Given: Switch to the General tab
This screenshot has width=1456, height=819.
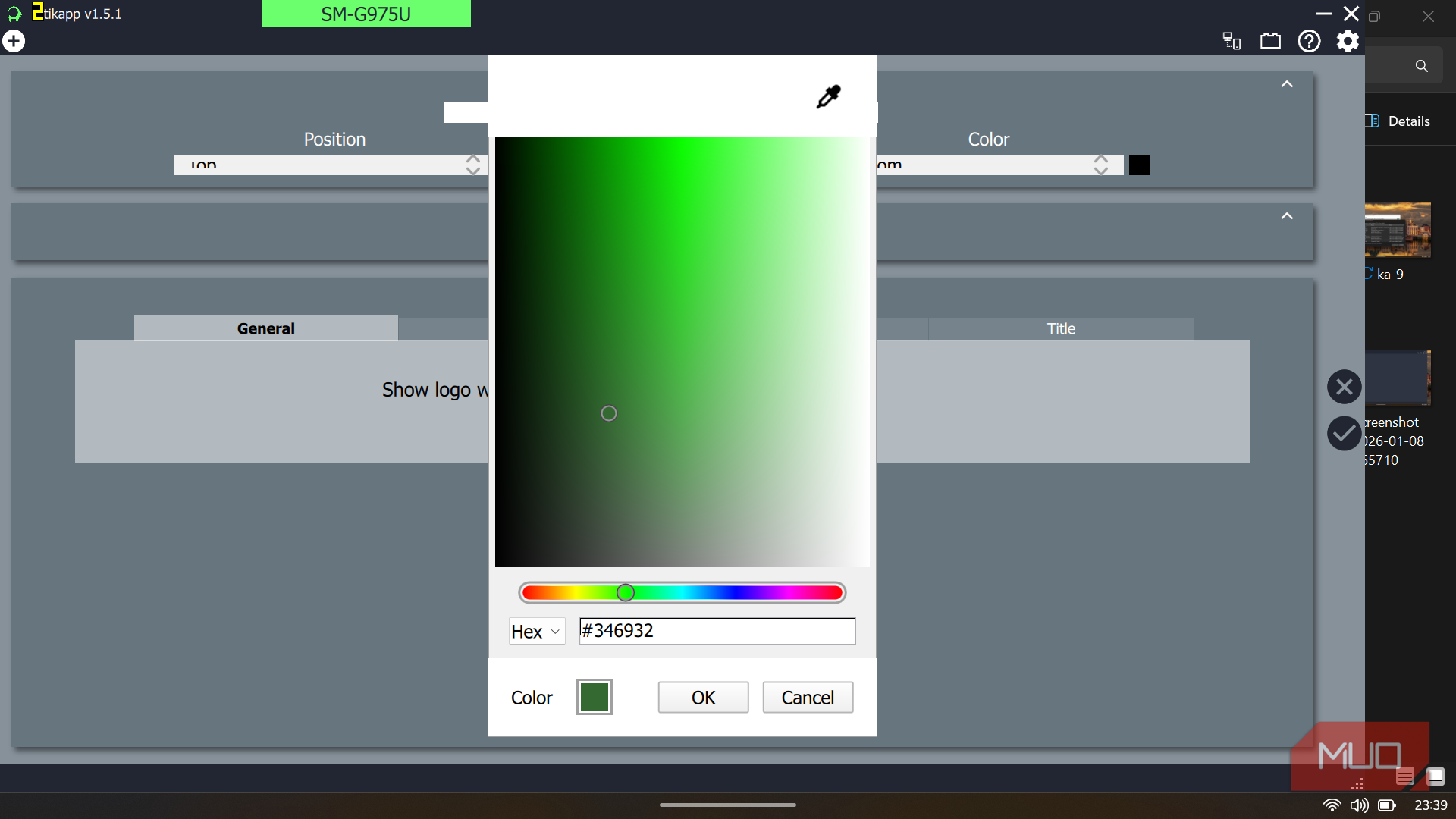Looking at the screenshot, I should pos(265,328).
